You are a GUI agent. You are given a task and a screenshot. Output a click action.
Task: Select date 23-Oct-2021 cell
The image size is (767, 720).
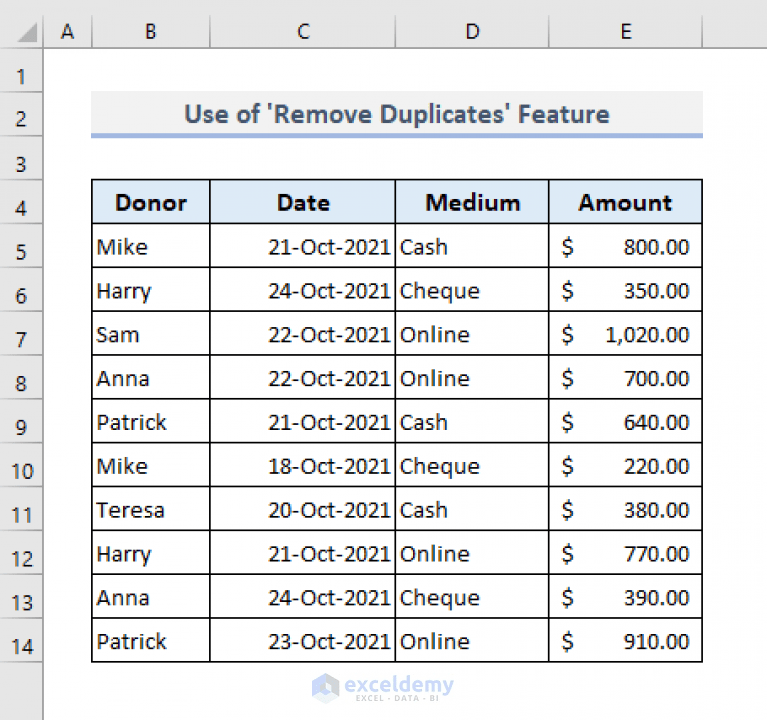tap(303, 640)
